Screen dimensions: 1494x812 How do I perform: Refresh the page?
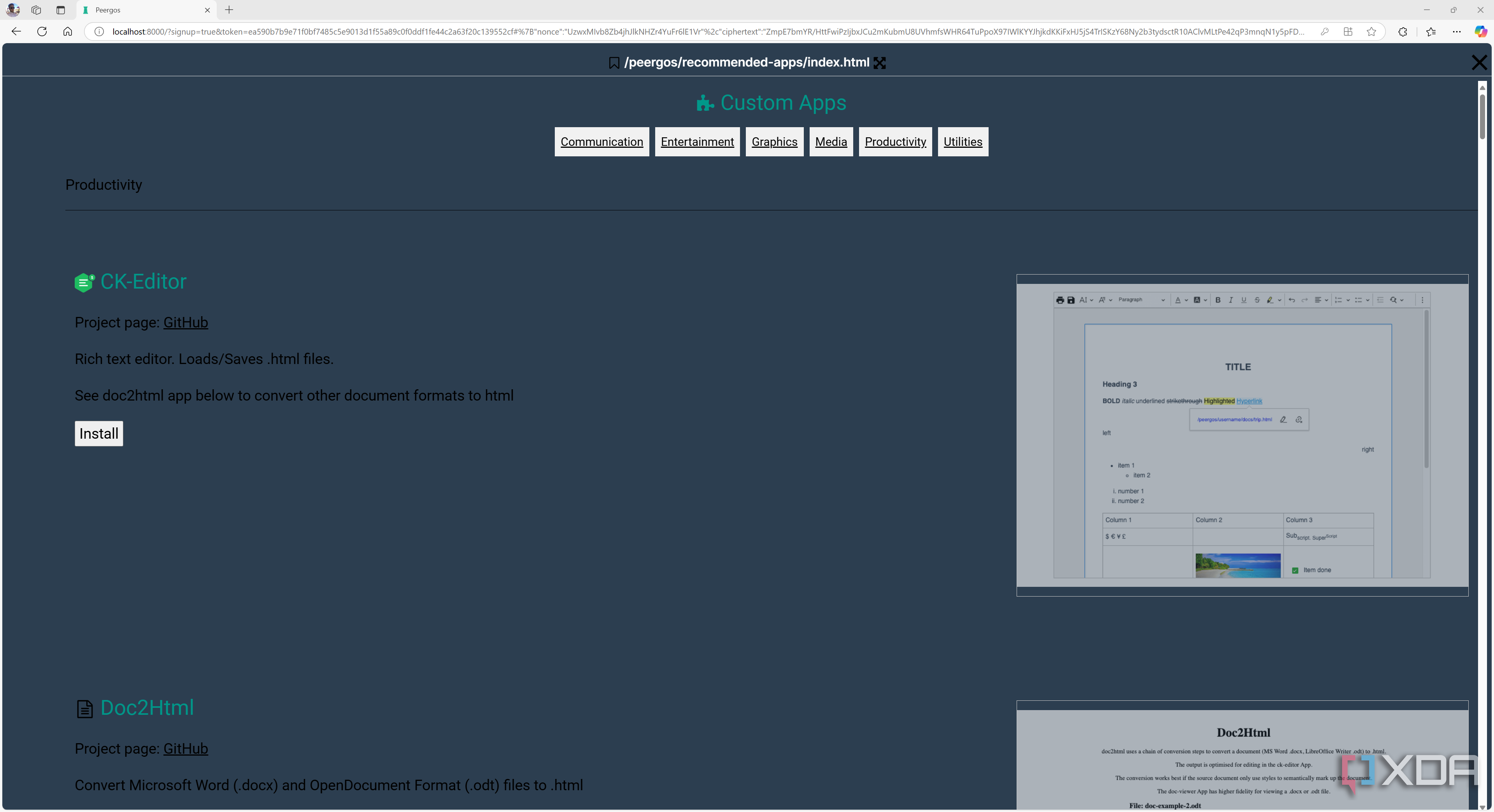click(42, 31)
